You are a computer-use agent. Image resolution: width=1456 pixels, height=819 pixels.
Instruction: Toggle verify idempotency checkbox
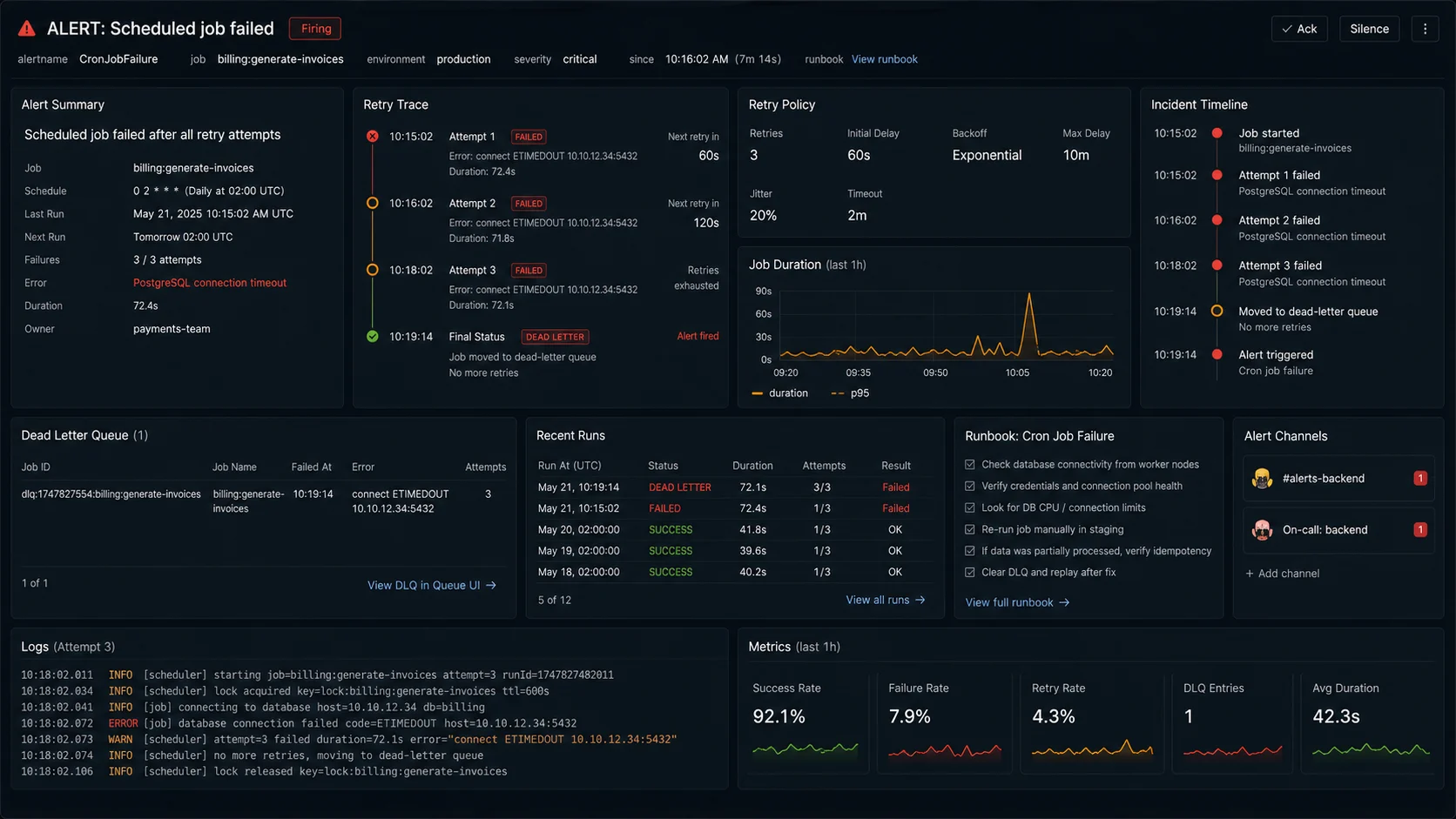pos(970,551)
